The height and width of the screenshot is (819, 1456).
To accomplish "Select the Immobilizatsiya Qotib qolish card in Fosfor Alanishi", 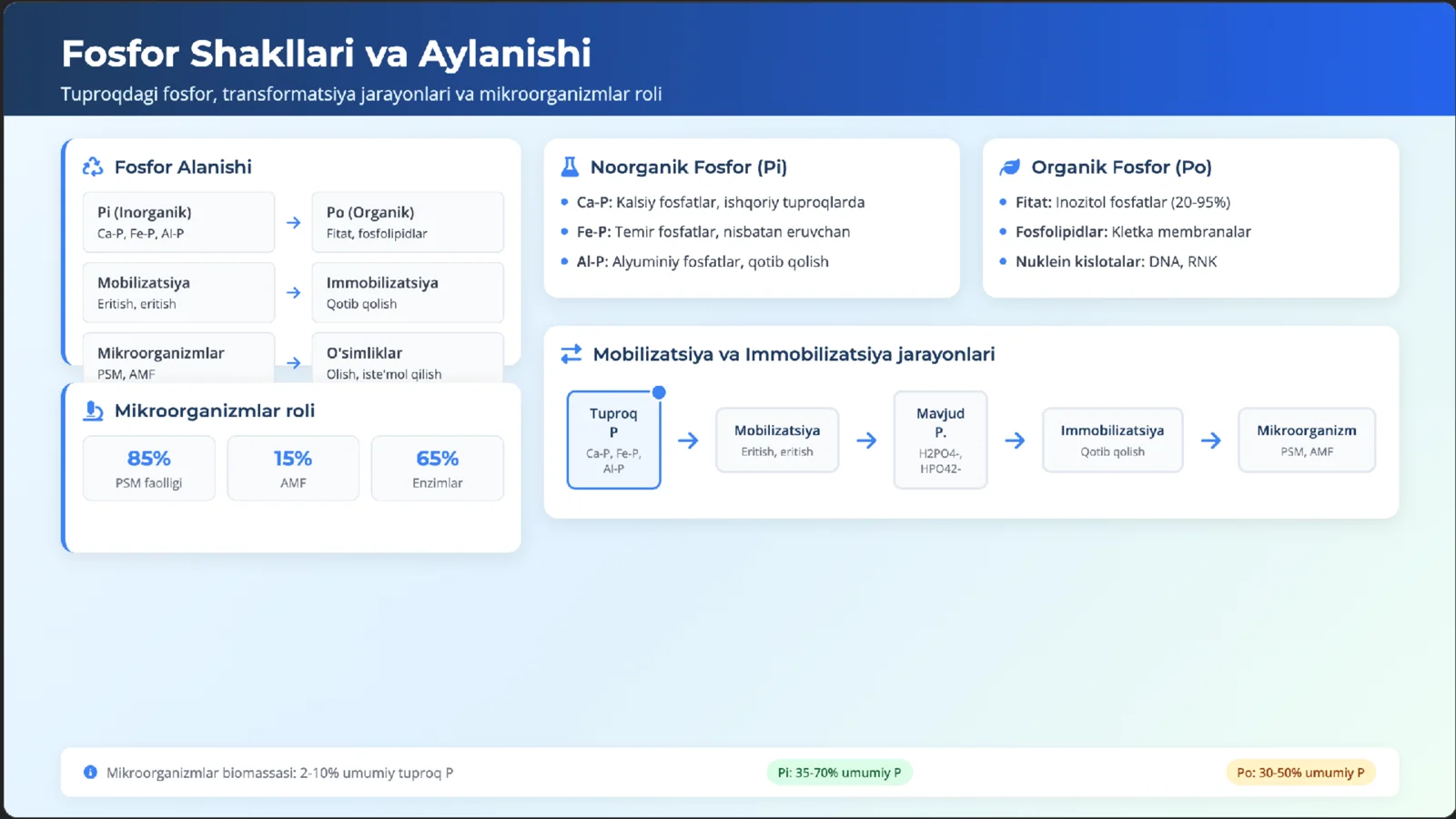I will (x=408, y=292).
